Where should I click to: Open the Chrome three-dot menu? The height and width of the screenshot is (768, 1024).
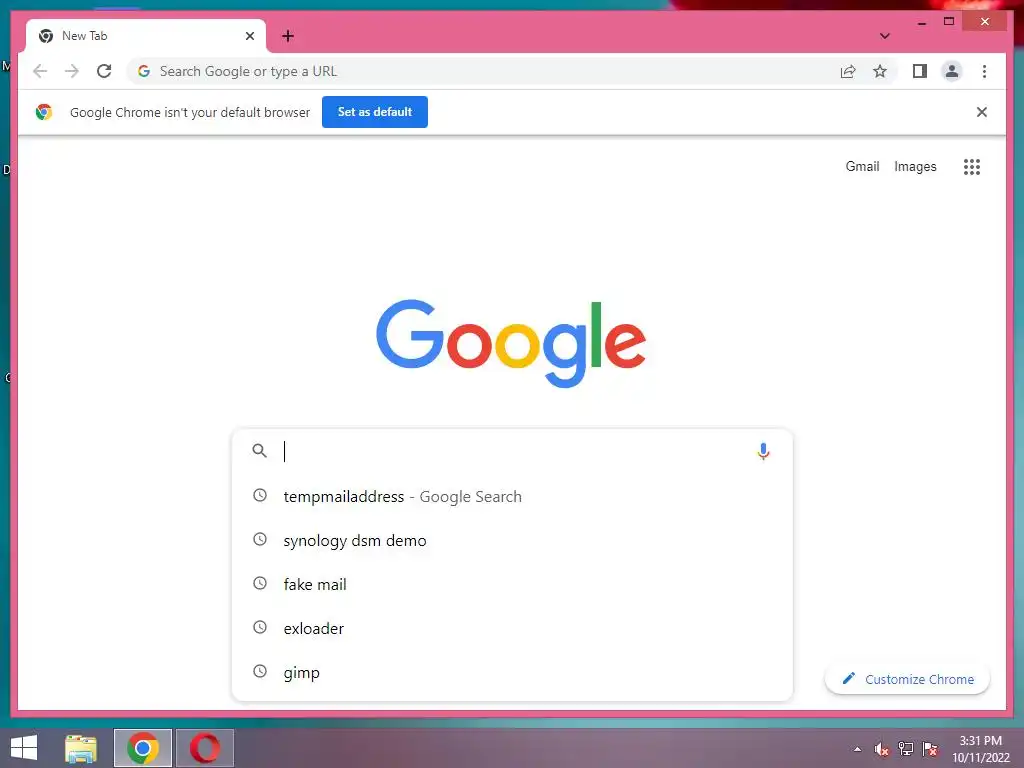tap(984, 71)
